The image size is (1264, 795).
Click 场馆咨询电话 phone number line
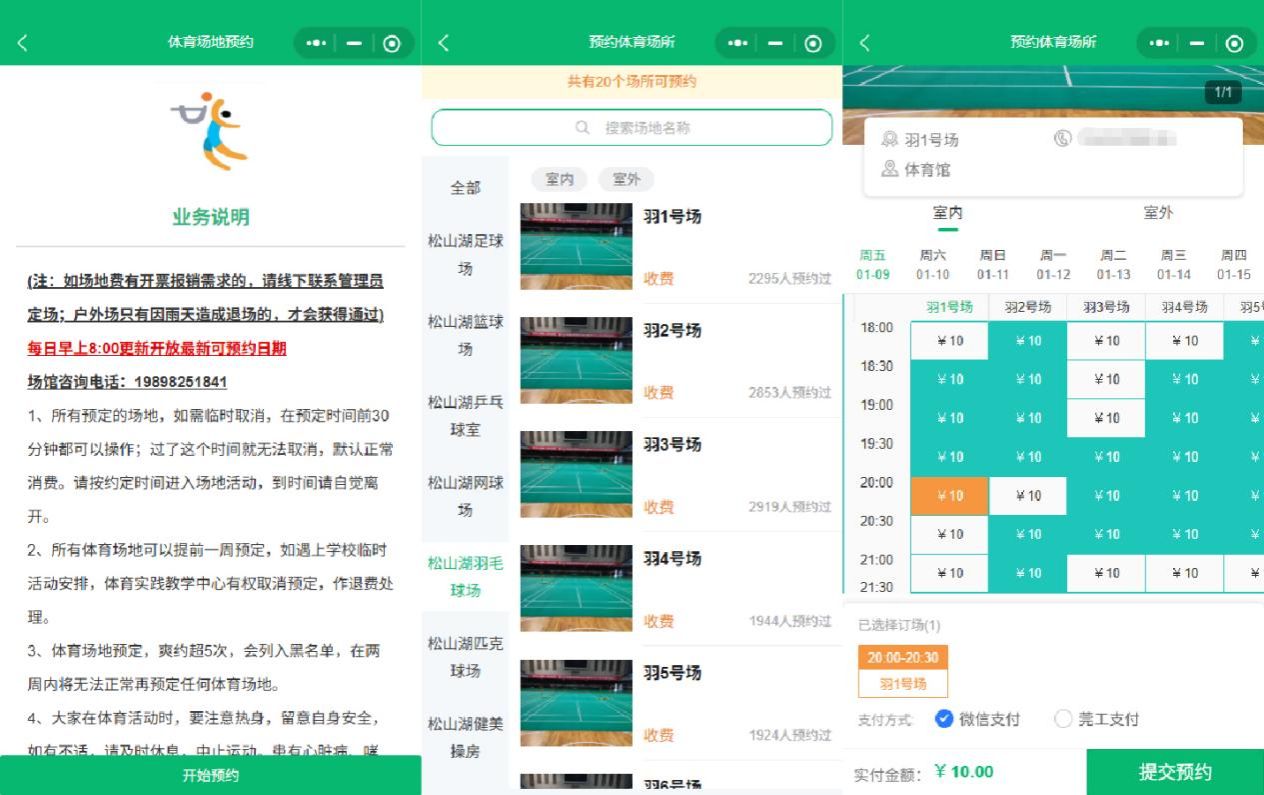[127, 382]
